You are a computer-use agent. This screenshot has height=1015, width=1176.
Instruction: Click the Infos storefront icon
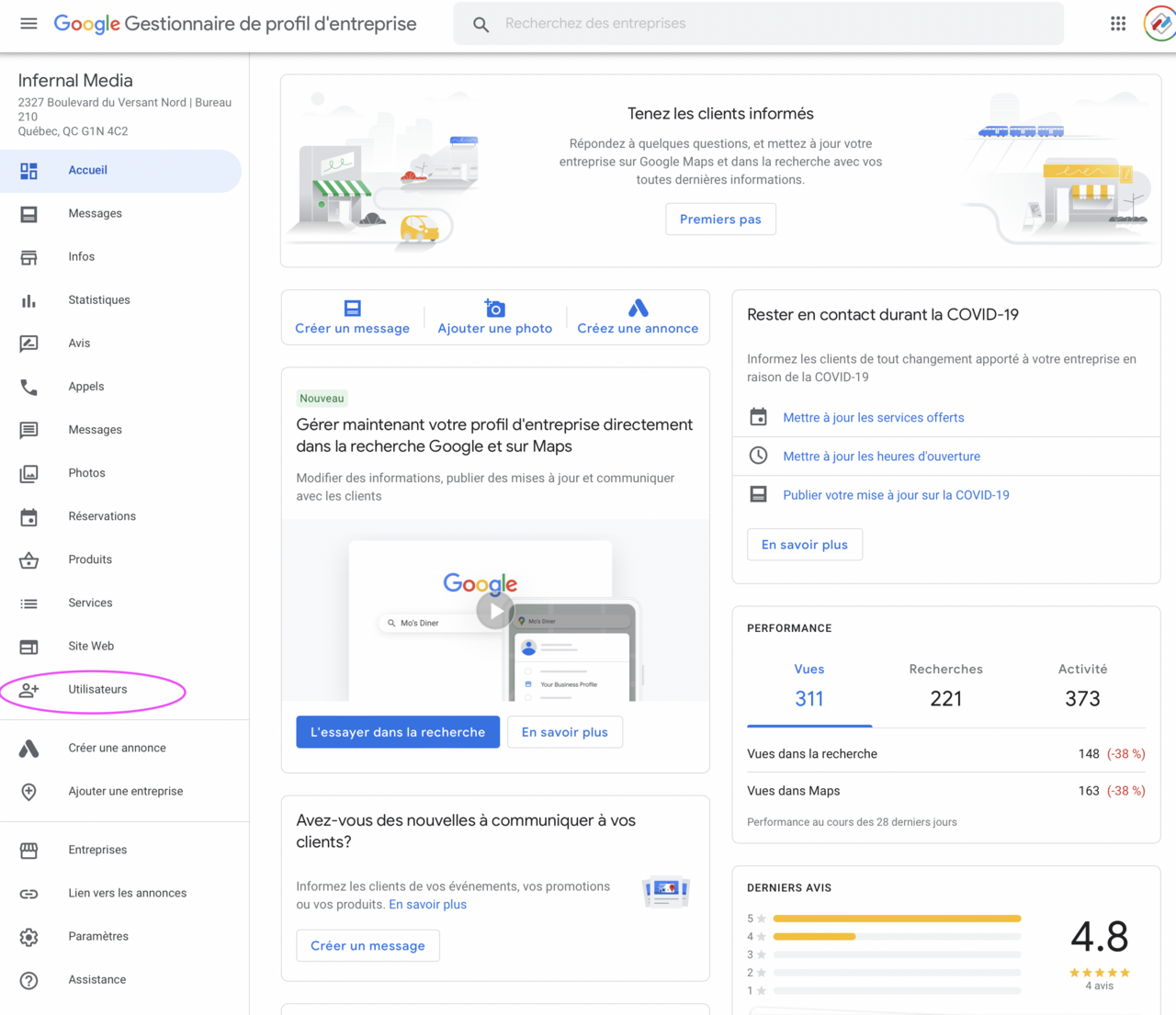tap(29, 257)
